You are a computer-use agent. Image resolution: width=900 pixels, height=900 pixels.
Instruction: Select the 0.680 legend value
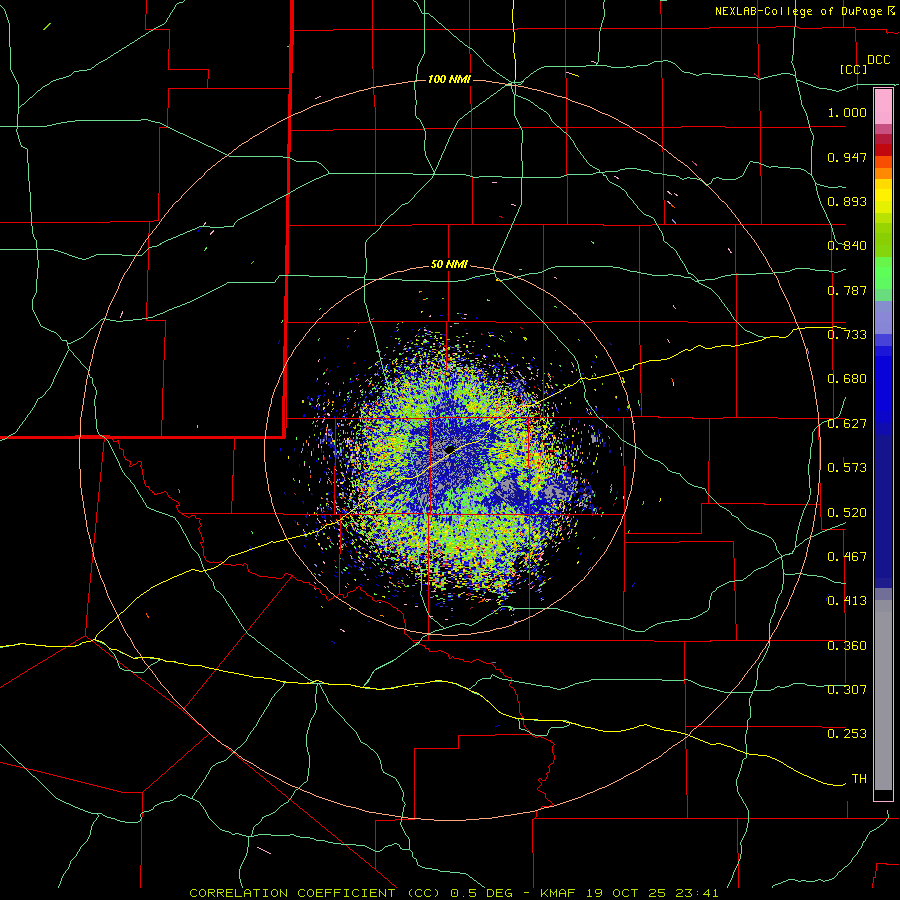click(847, 379)
